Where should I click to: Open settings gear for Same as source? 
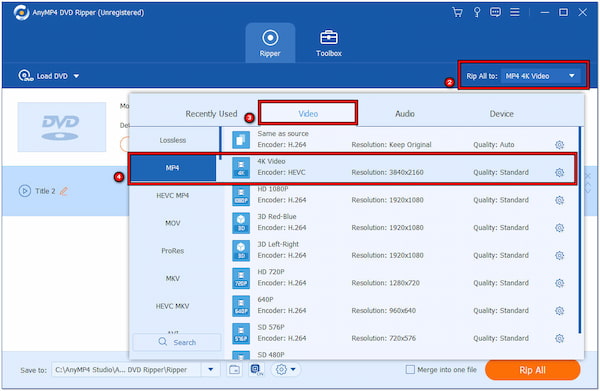[x=559, y=145]
